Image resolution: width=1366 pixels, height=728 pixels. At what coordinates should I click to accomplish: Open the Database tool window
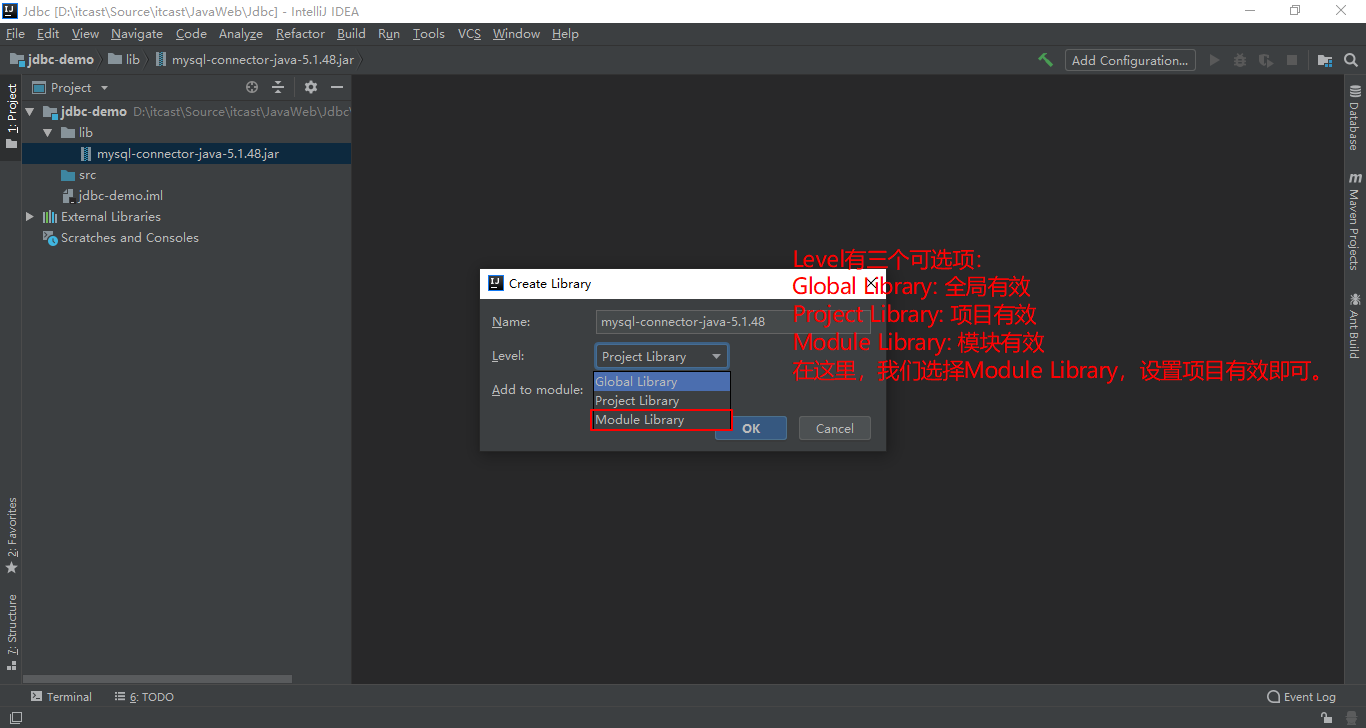click(x=1354, y=118)
